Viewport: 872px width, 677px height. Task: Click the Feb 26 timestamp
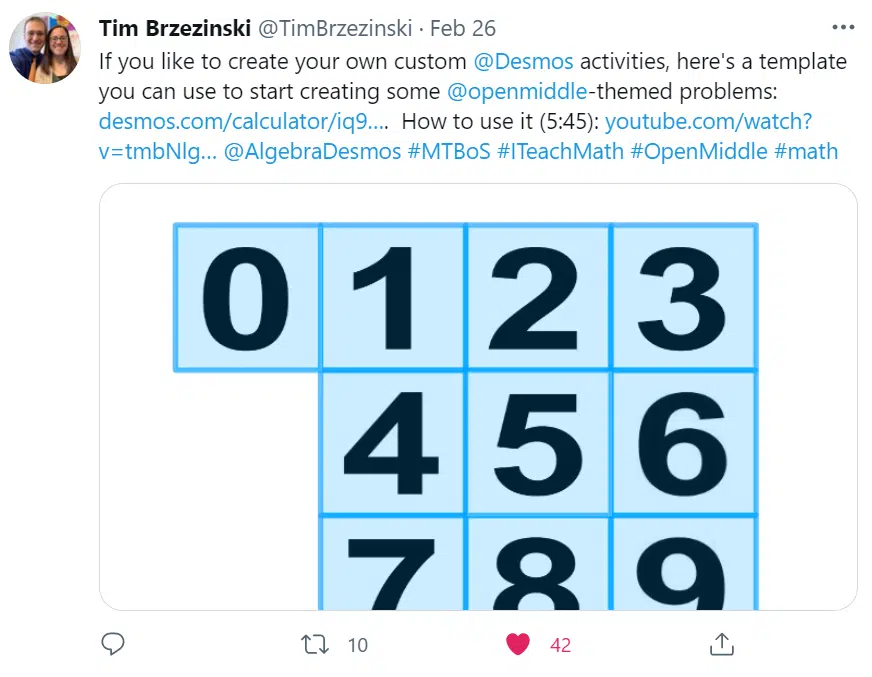pos(463,28)
